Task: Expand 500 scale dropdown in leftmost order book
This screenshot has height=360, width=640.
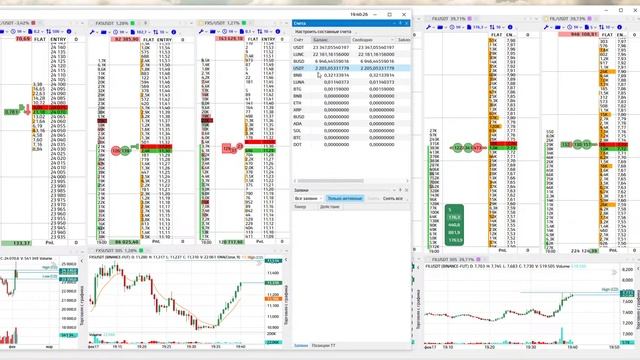Action: 62,31
